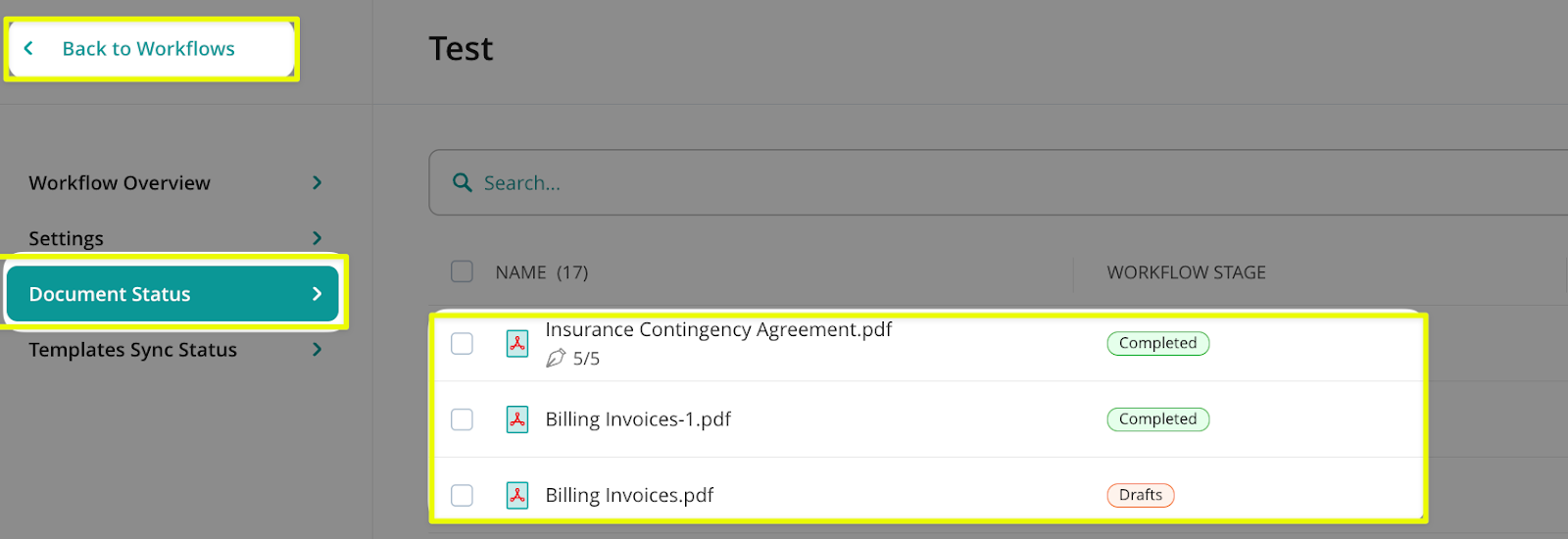1568x539 pixels.
Task: Click the magnifier icon in the search bar
Action: [x=462, y=182]
